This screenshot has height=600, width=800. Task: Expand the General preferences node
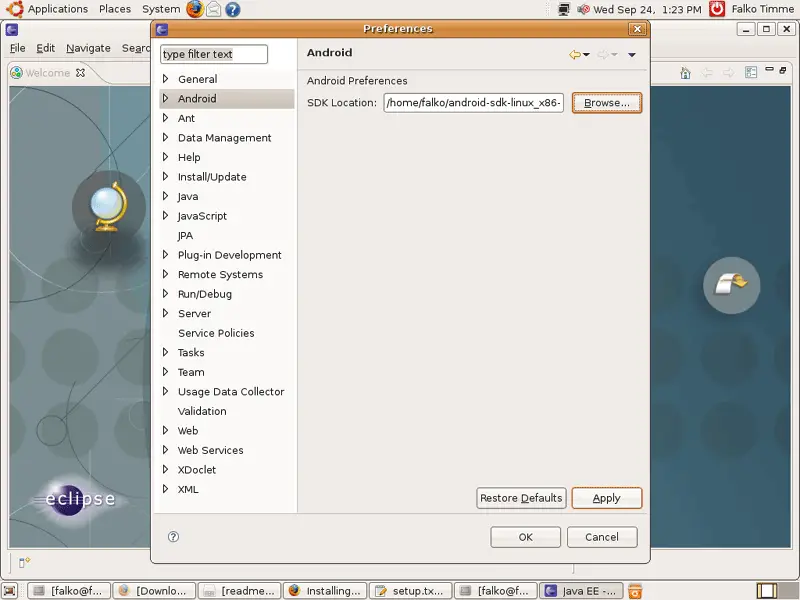[165, 79]
